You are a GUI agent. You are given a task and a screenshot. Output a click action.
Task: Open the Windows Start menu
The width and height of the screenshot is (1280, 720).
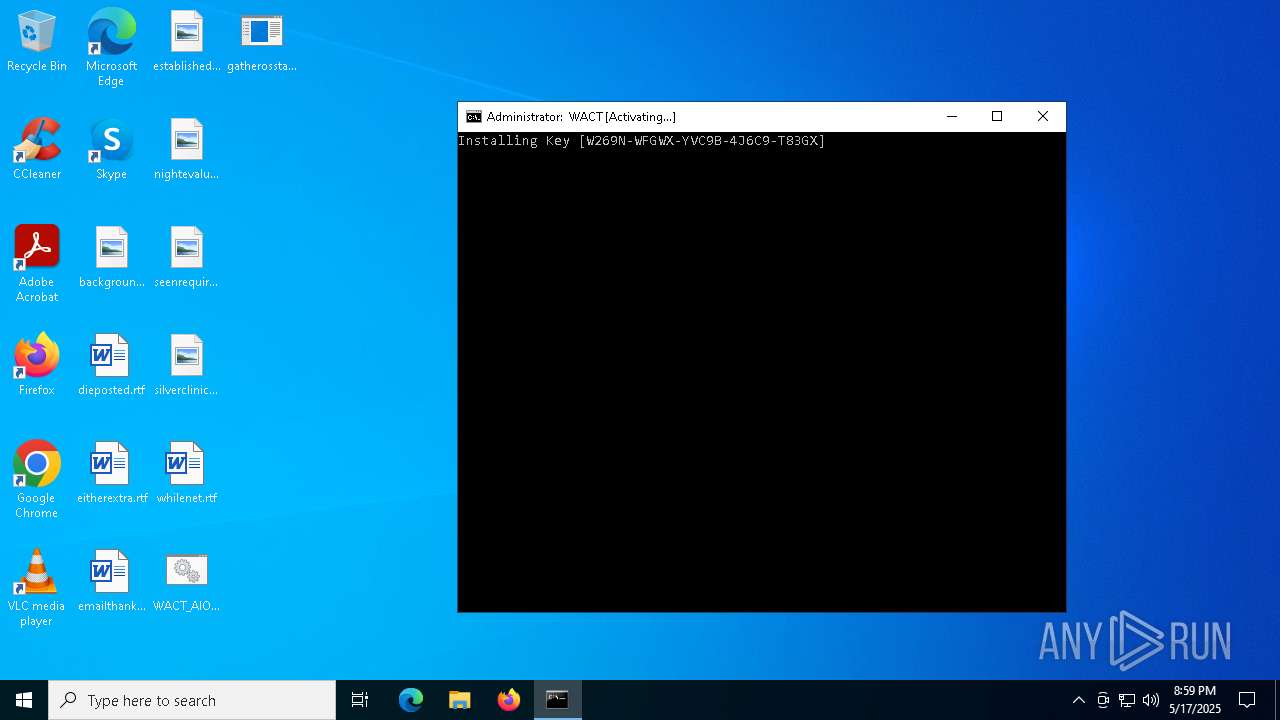(x=24, y=700)
